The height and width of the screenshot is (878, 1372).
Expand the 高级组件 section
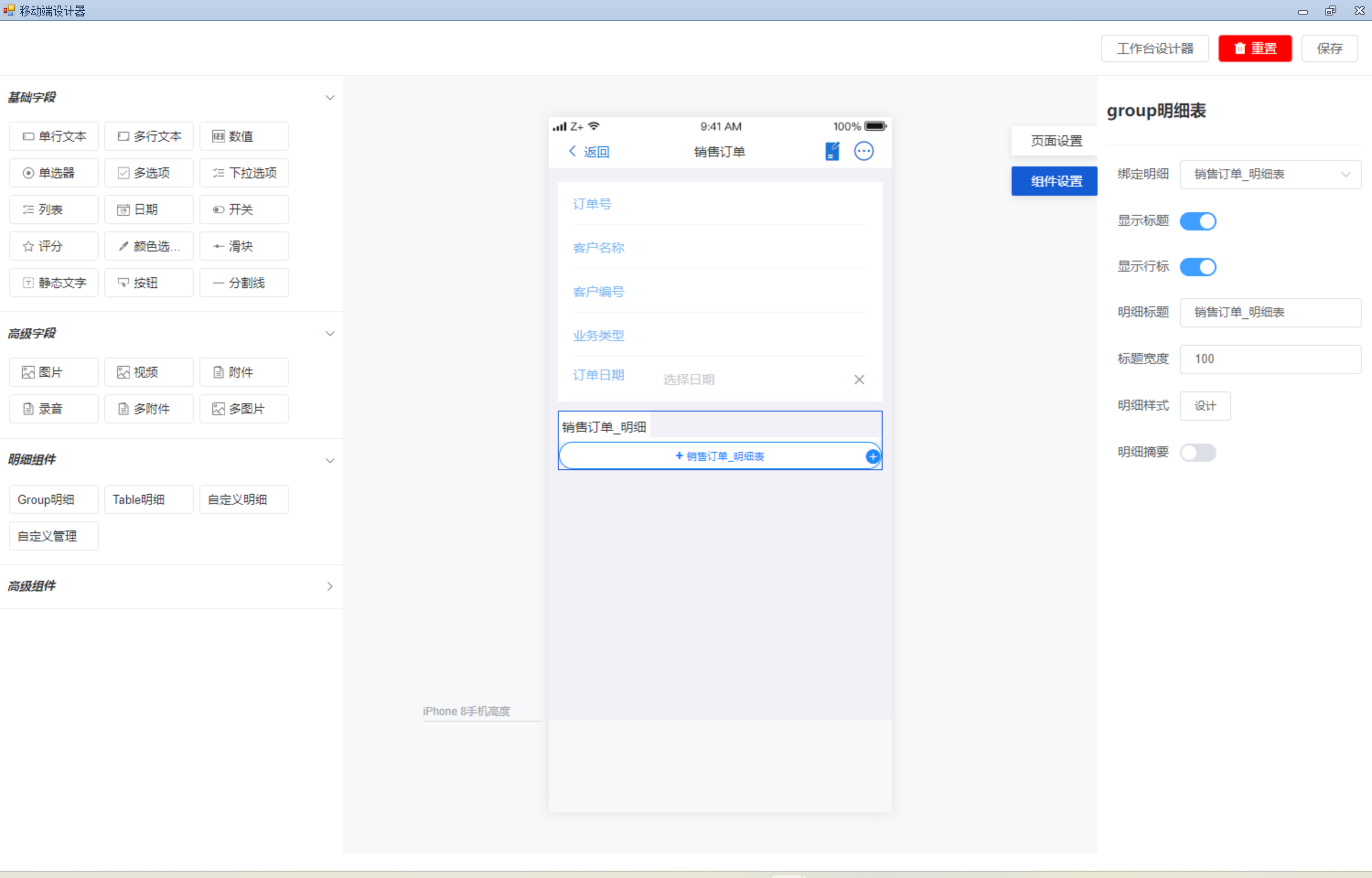[x=329, y=586]
